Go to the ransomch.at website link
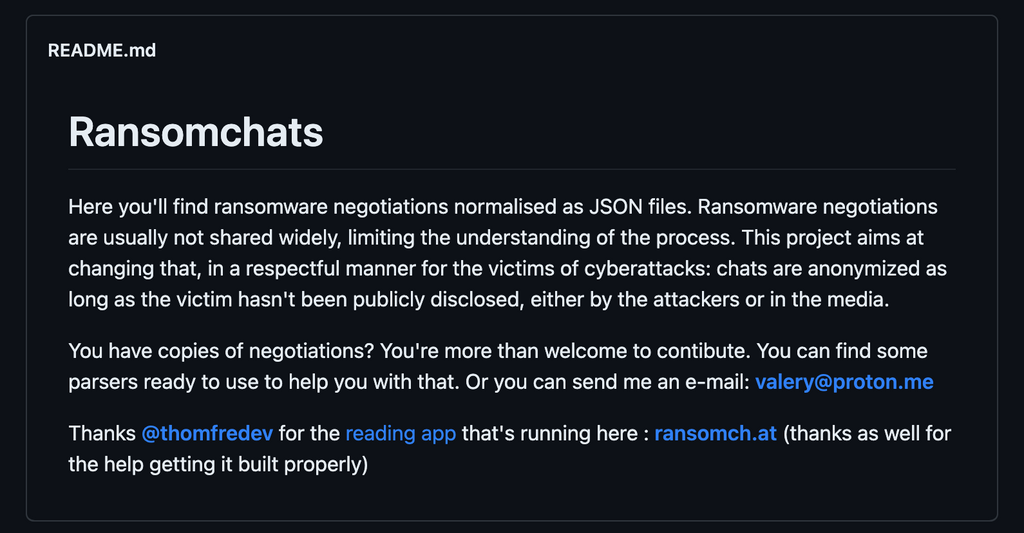1024x533 pixels. pos(715,433)
